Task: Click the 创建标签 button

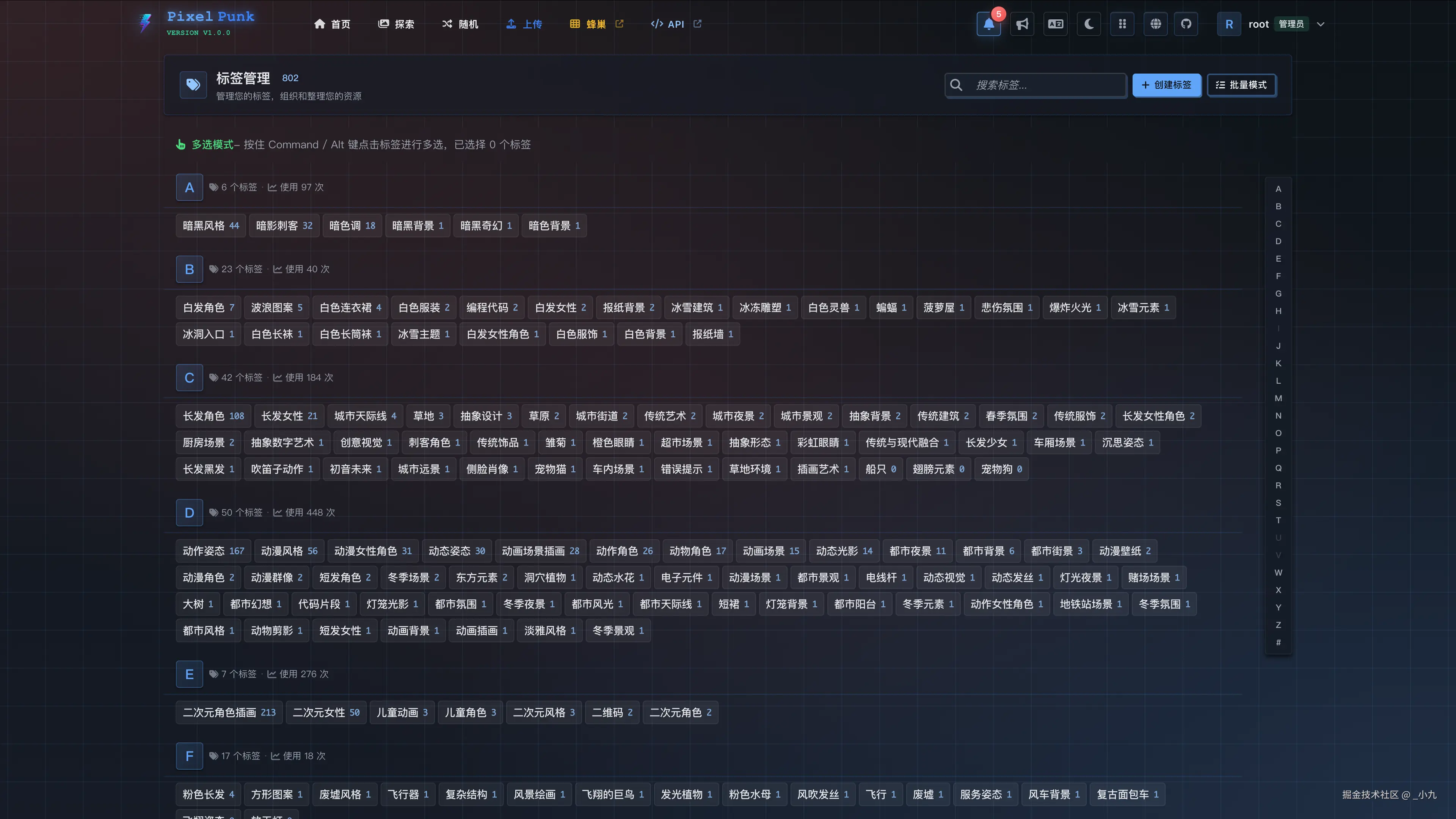Action: coord(1166,85)
